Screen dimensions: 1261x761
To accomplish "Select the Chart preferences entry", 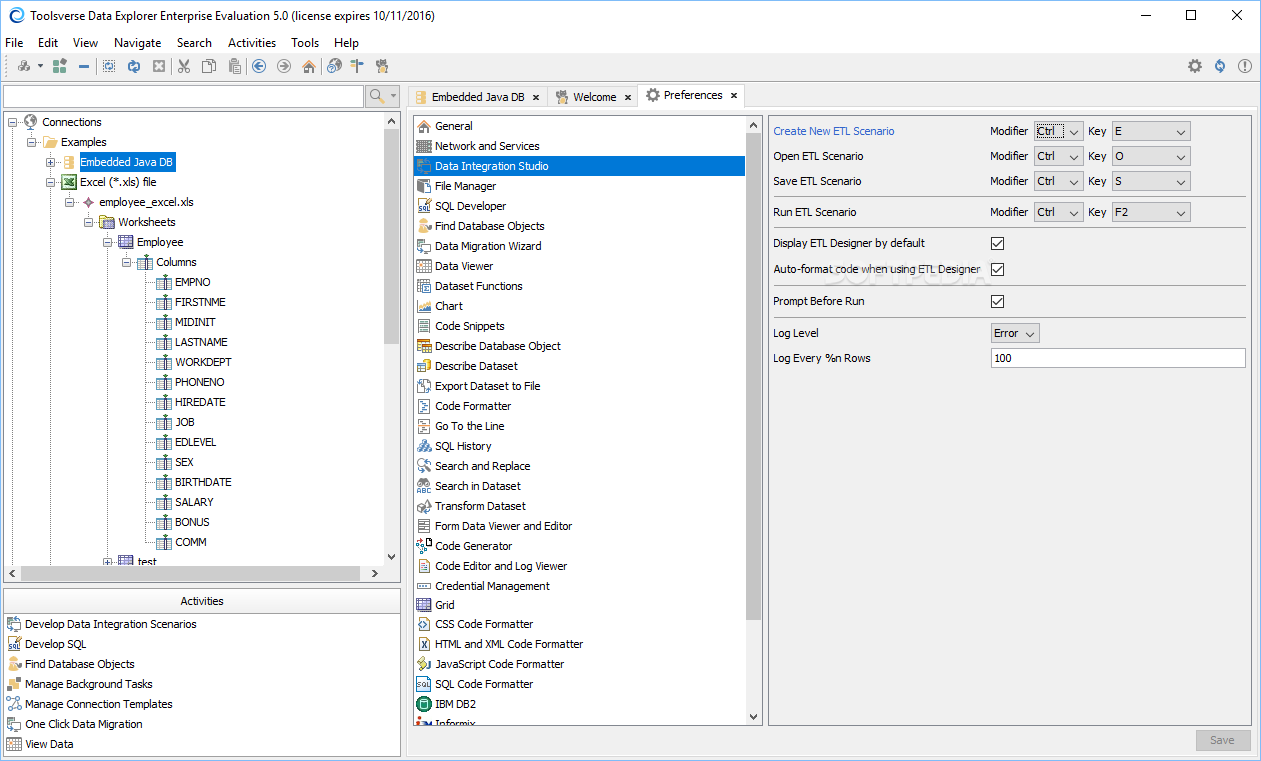I will point(448,306).
